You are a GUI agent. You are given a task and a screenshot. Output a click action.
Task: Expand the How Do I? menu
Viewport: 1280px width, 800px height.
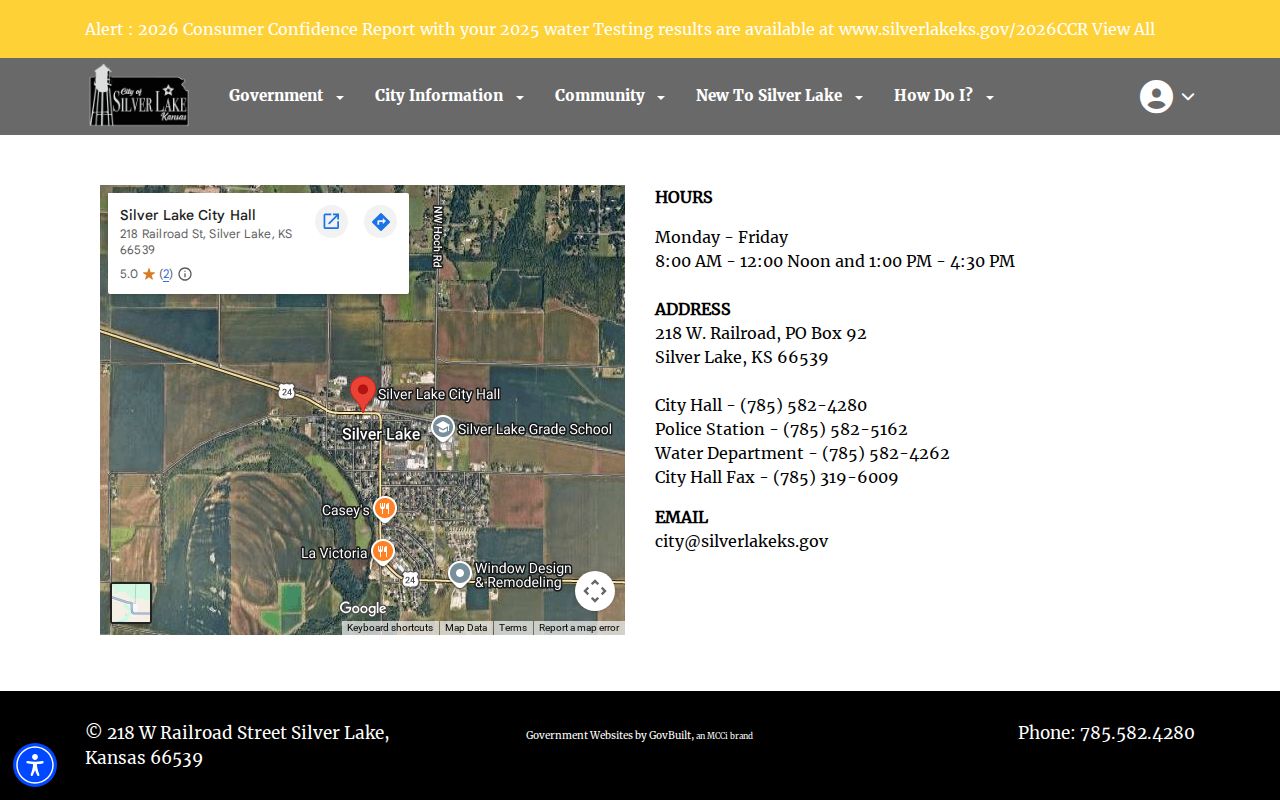pos(944,96)
